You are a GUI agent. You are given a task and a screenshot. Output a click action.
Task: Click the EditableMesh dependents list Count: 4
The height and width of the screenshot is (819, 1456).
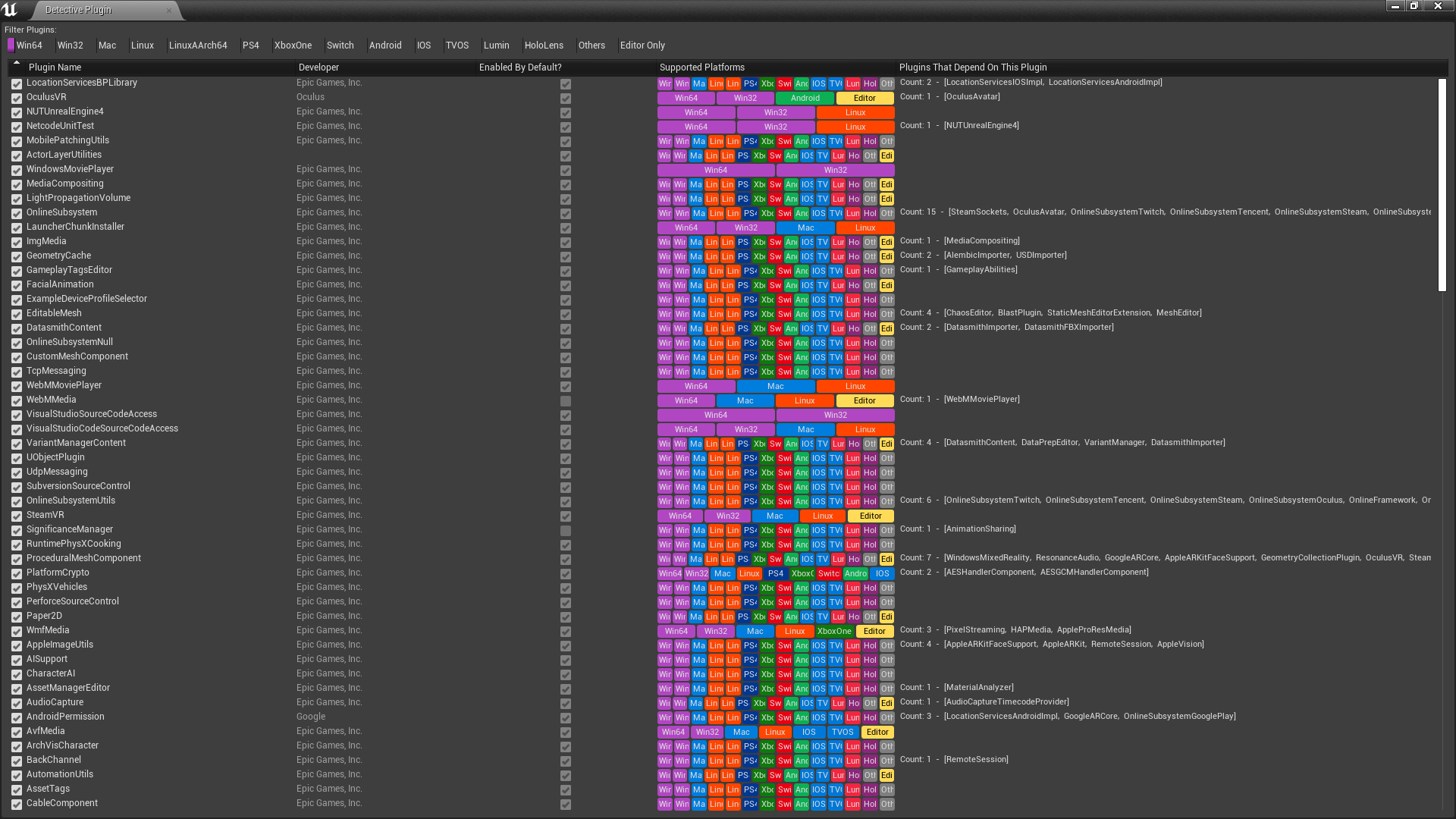pyautogui.click(x=1050, y=313)
